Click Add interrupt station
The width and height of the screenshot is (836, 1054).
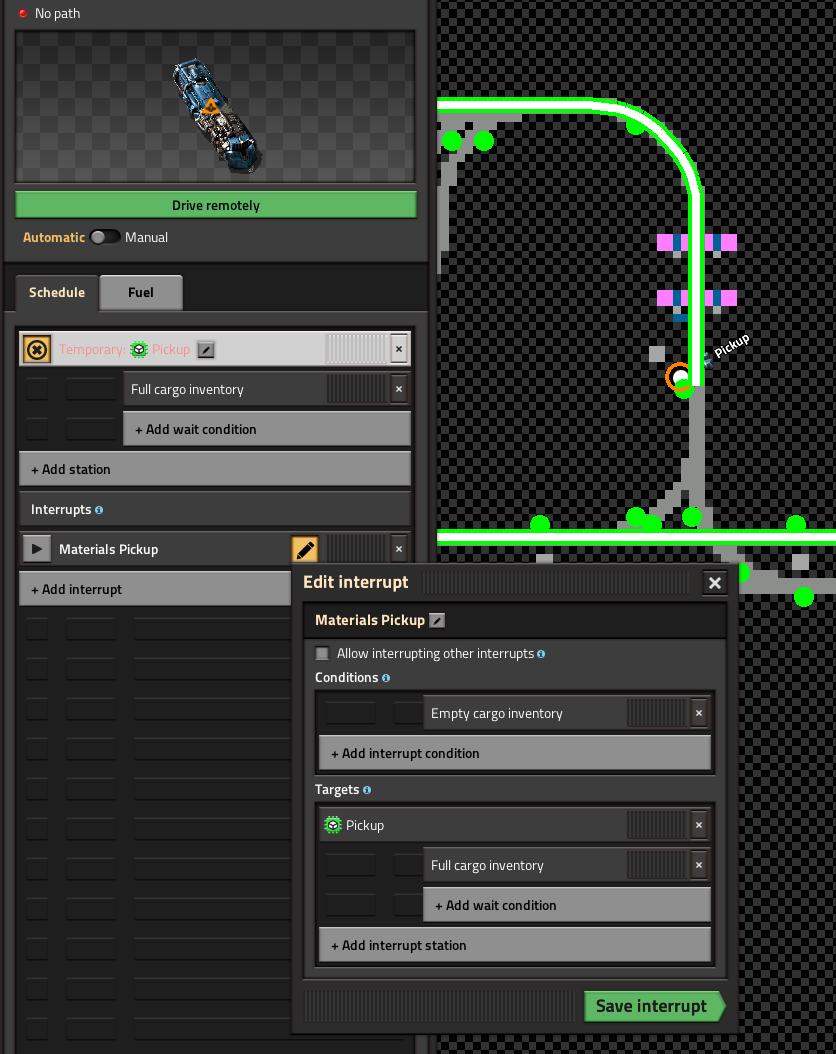click(x=515, y=945)
